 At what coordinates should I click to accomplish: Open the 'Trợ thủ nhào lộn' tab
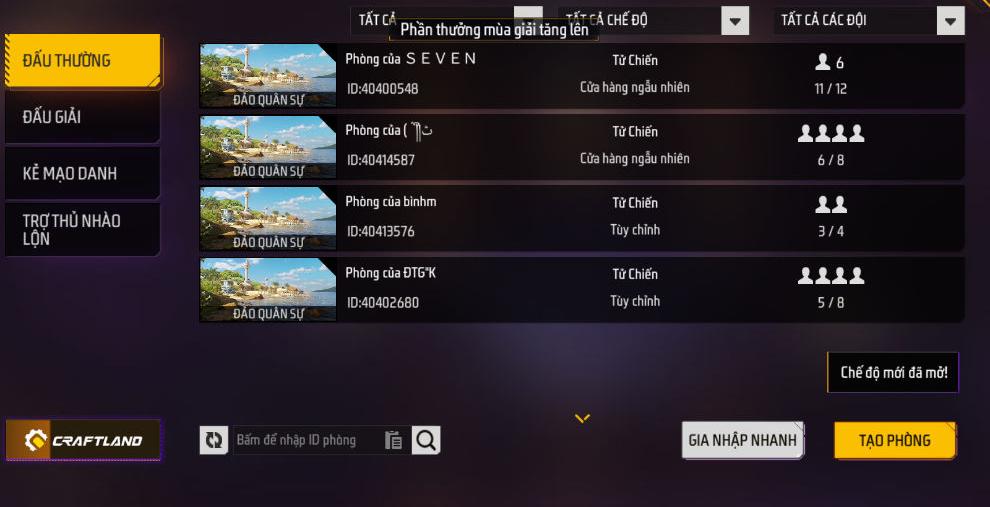click(83, 230)
